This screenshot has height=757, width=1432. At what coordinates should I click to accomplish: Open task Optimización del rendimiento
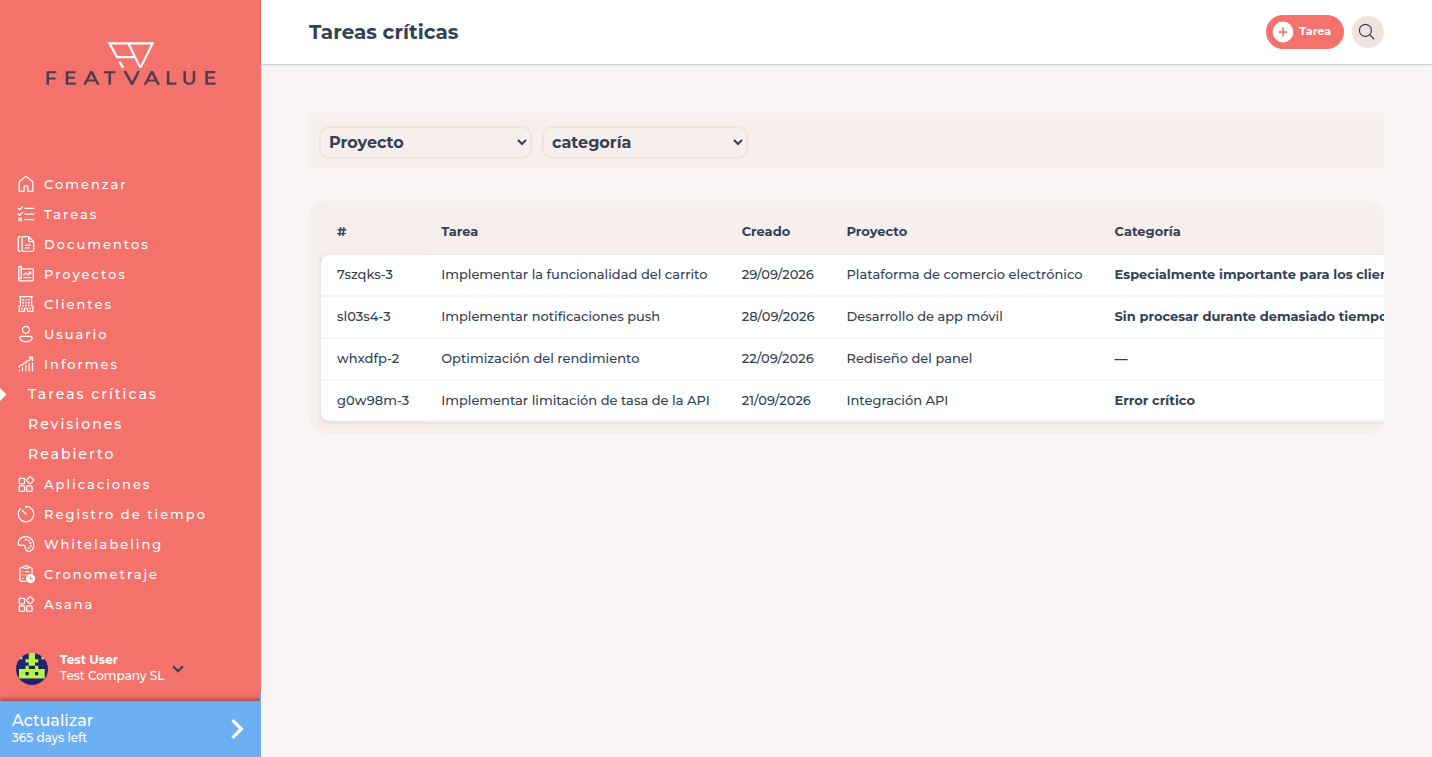tap(540, 358)
